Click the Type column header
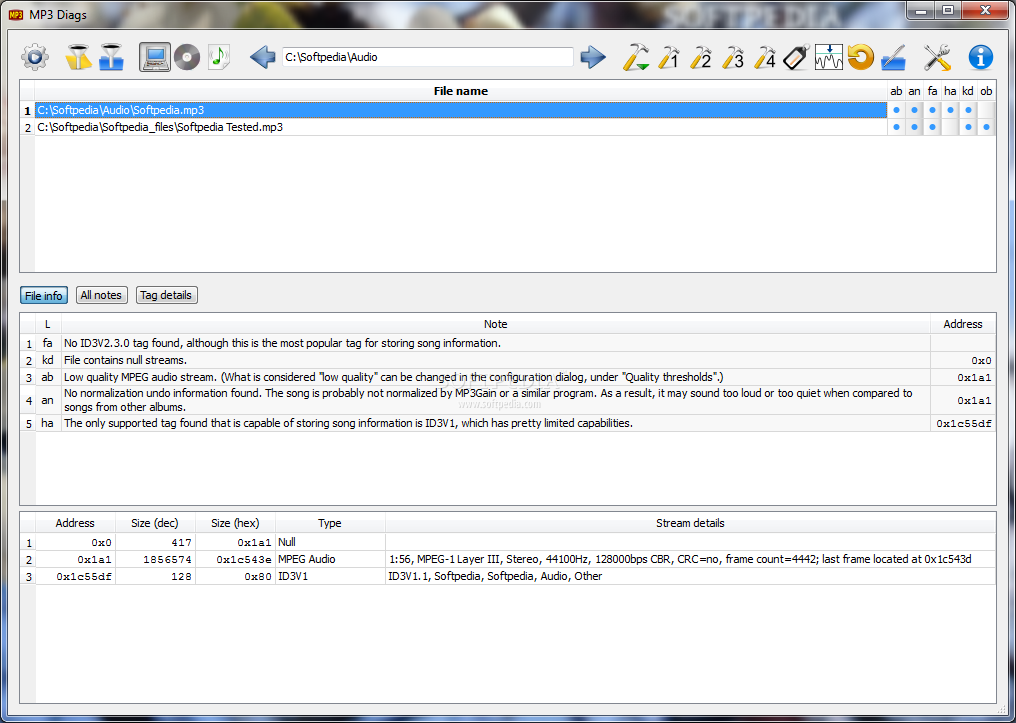The height and width of the screenshot is (723, 1016). (x=330, y=523)
